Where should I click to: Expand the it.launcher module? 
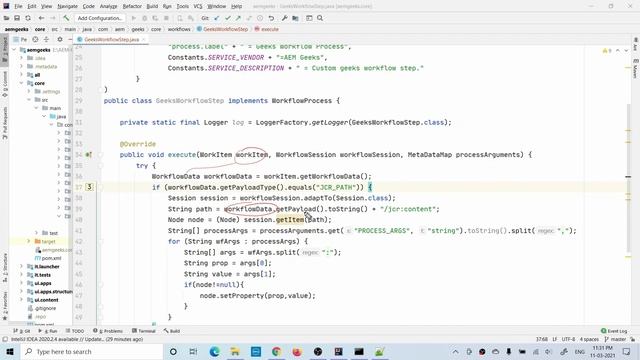click(x=22, y=266)
